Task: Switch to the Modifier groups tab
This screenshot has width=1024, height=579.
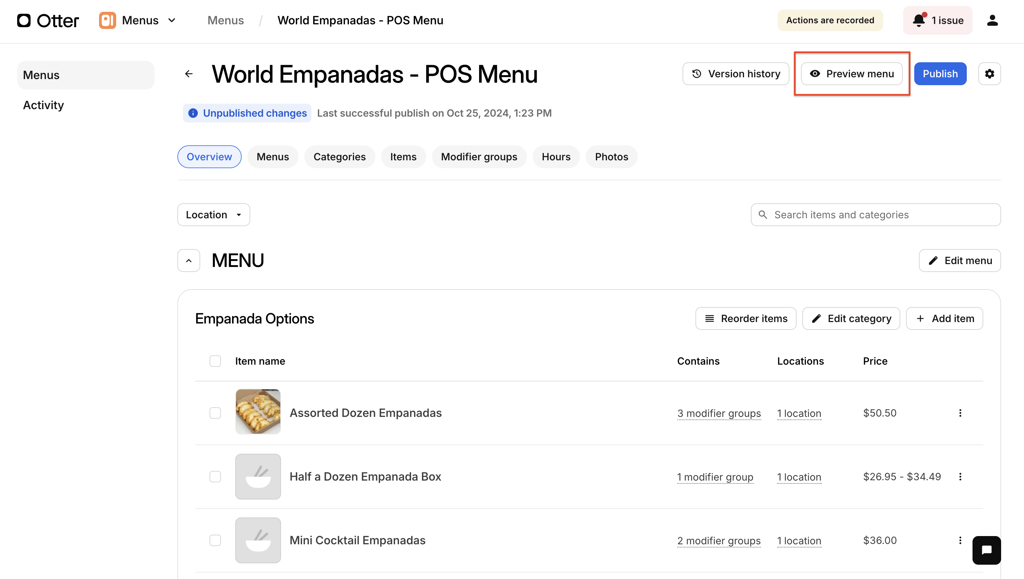Action: click(479, 157)
